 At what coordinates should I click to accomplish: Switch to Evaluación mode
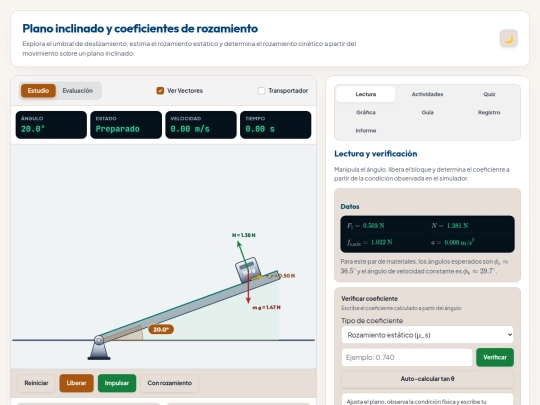tap(77, 91)
